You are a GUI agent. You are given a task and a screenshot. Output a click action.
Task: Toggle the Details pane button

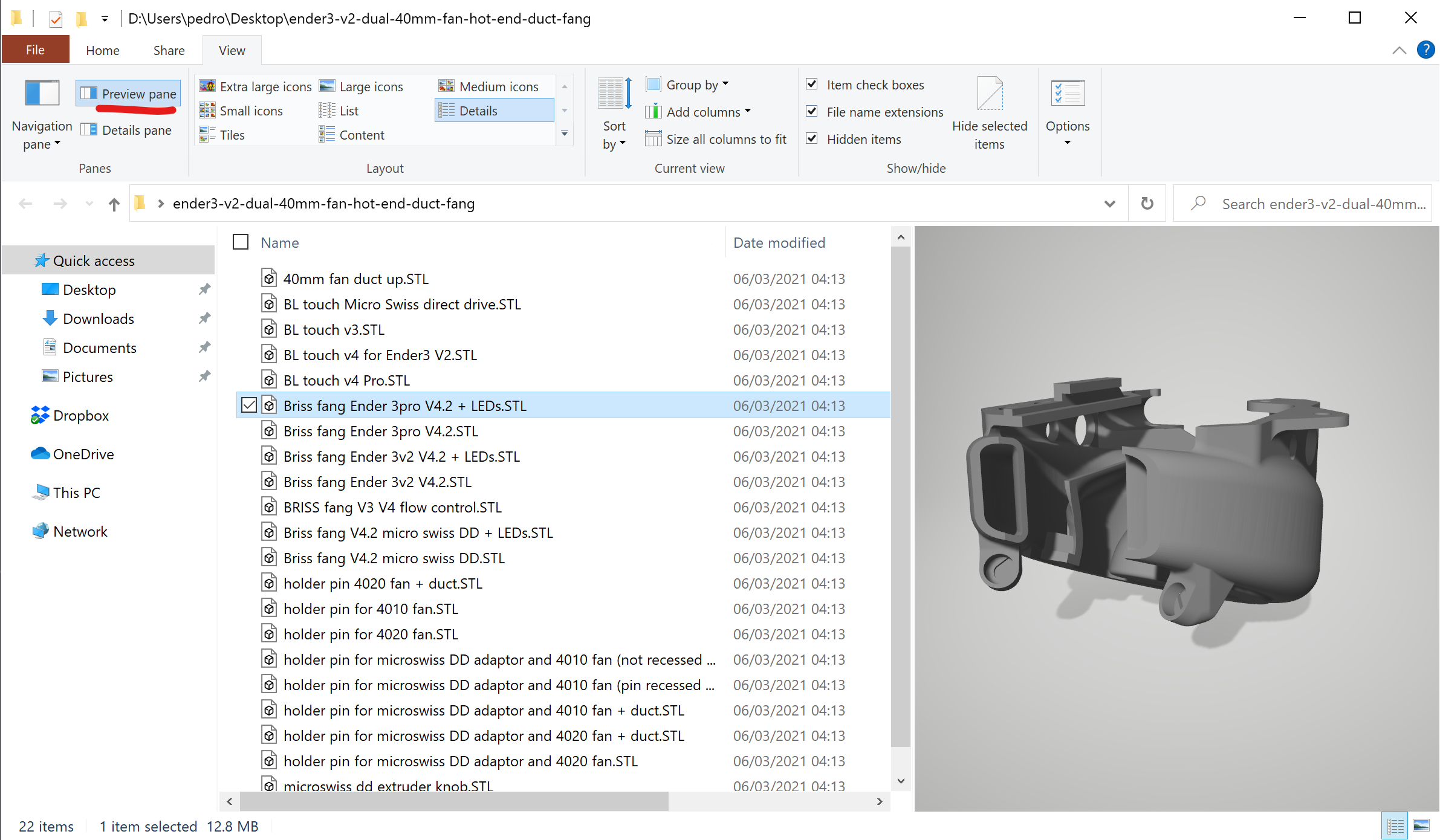click(x=126, y=130)
